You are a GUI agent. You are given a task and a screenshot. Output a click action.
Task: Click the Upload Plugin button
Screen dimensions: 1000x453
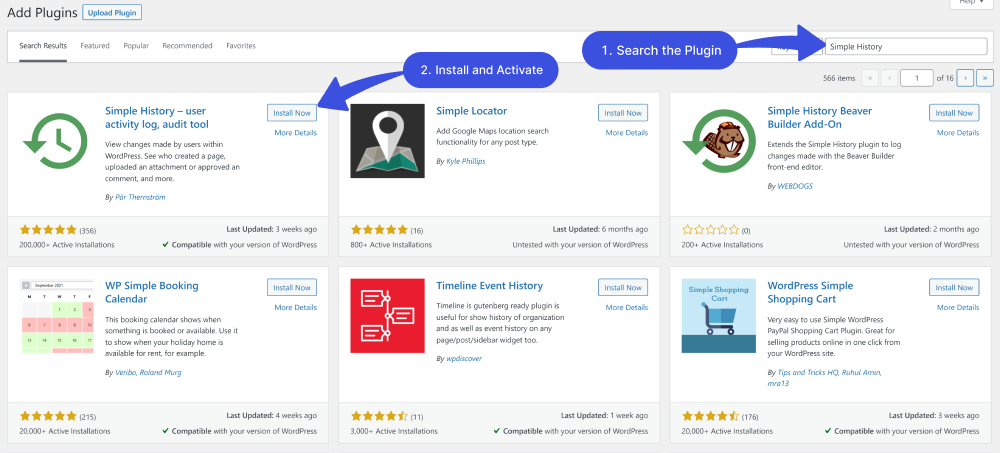click(112, 12)
